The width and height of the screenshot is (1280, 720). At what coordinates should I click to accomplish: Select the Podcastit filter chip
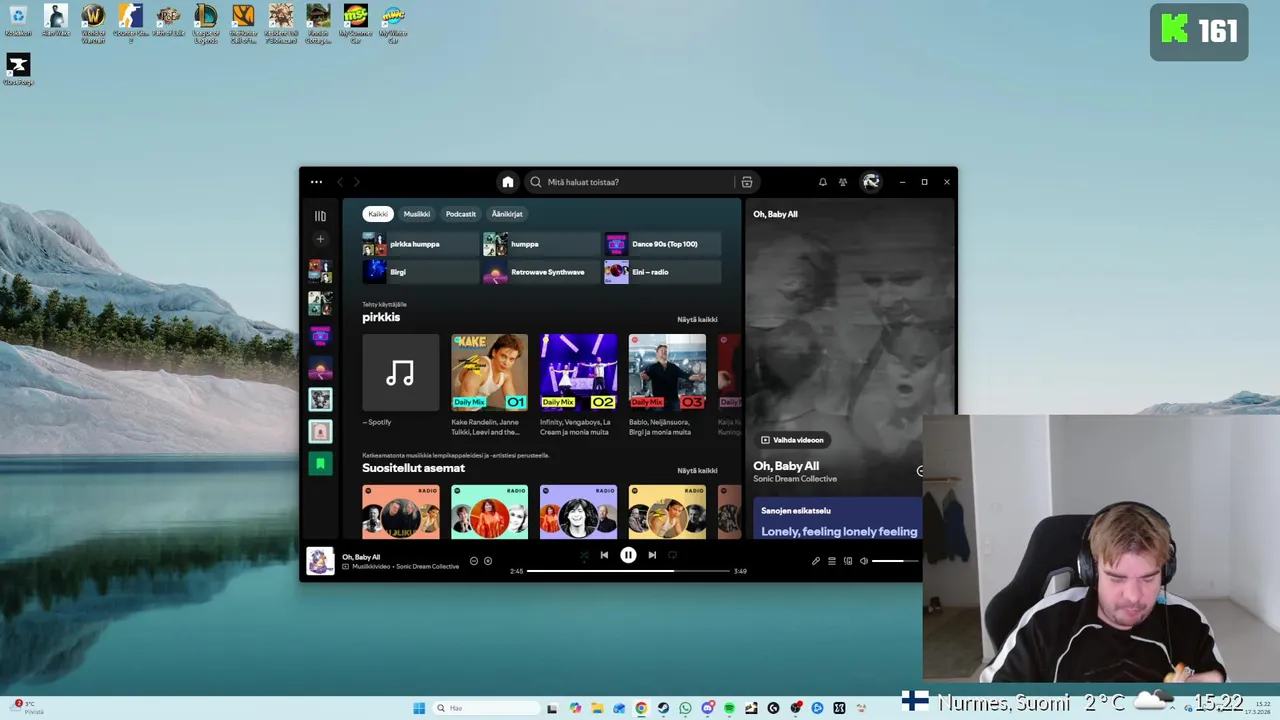[x=461, y=214]
